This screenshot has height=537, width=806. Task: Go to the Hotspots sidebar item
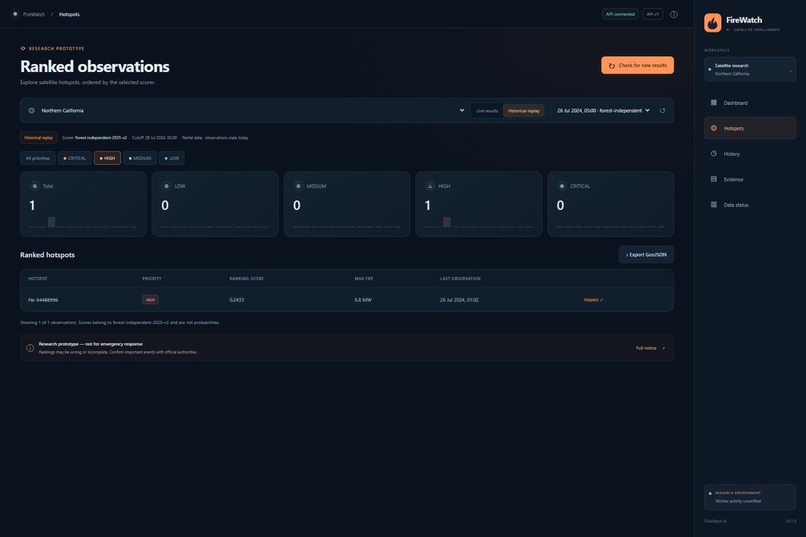[750, 128]
